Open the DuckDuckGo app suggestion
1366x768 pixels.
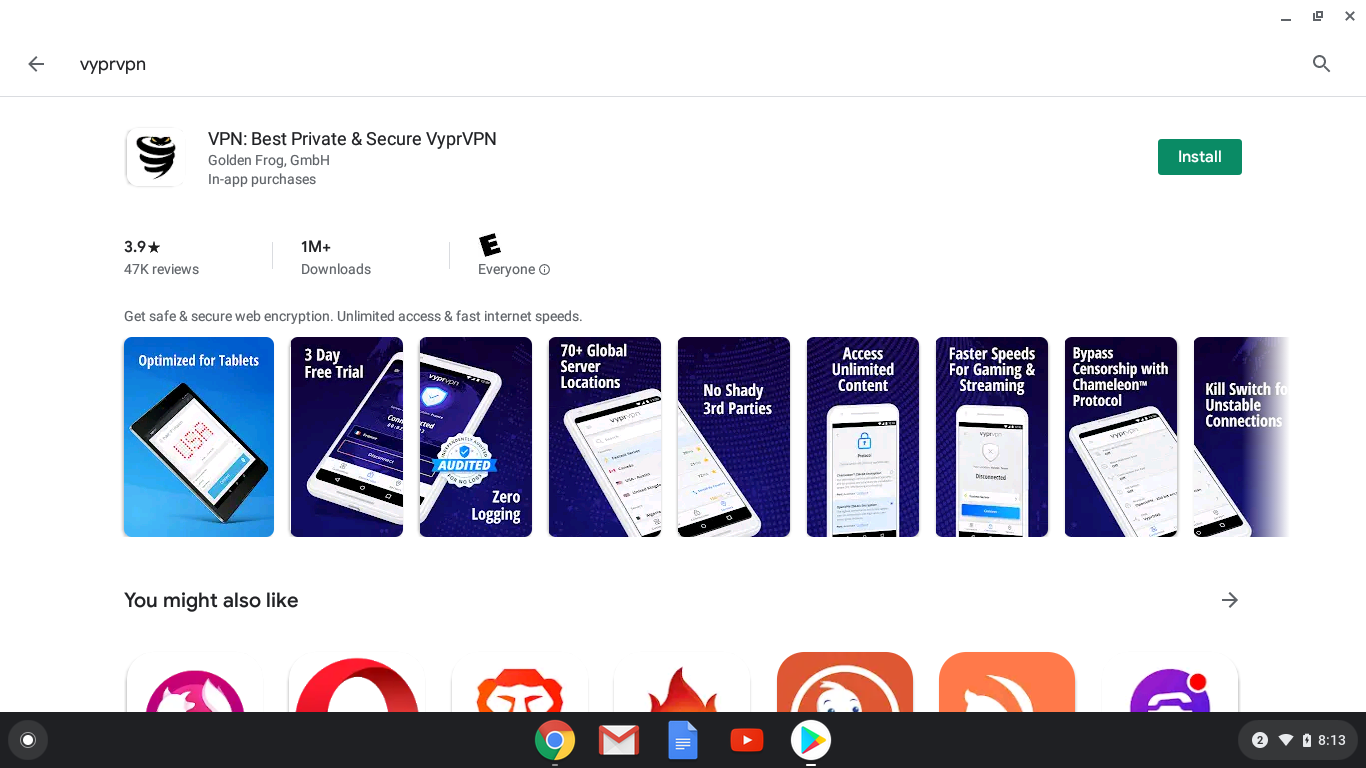845,682
